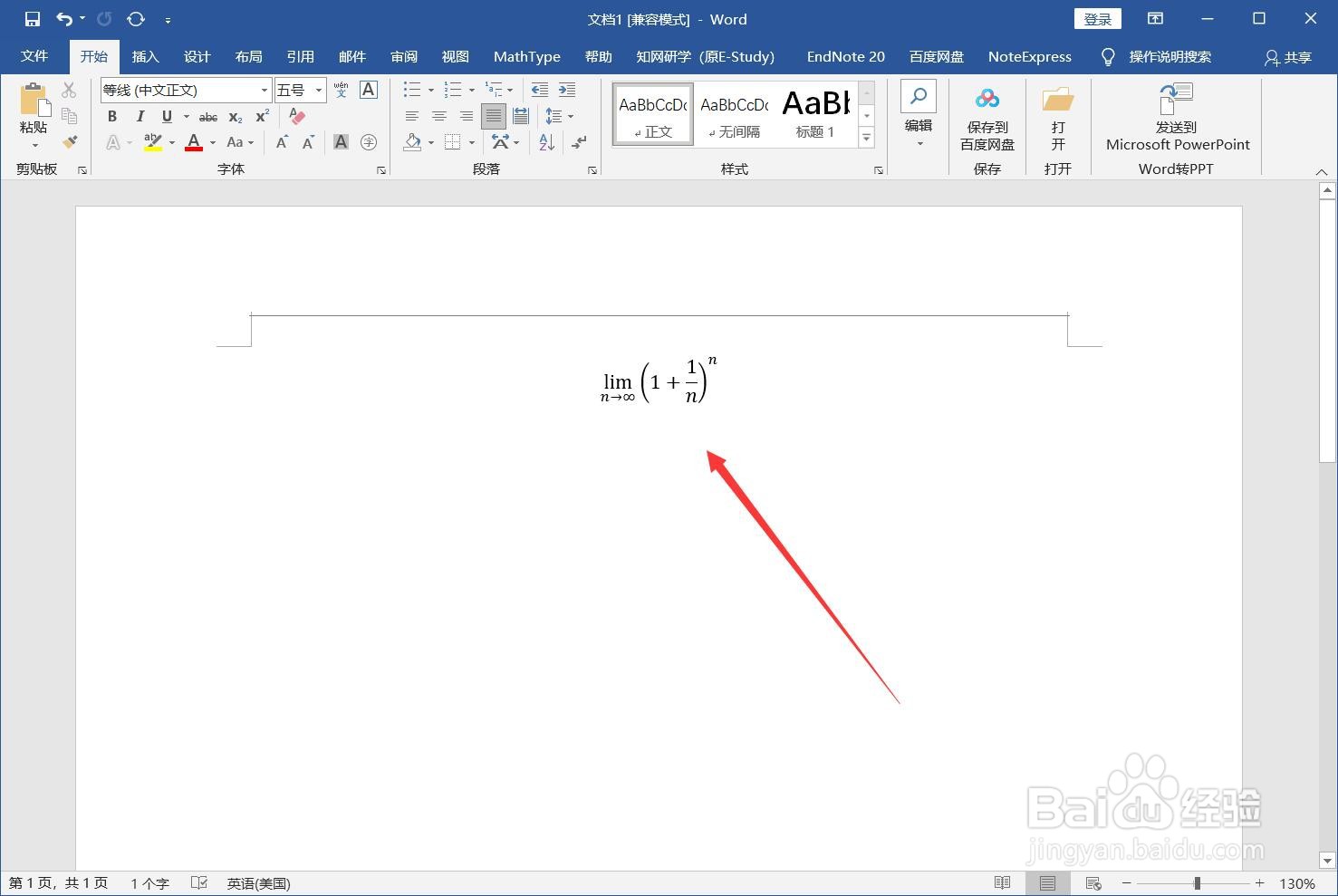The height and width of the screenshot is (896, 1338).
Task: Open the Editing find/search button
Action: [919, 96]
